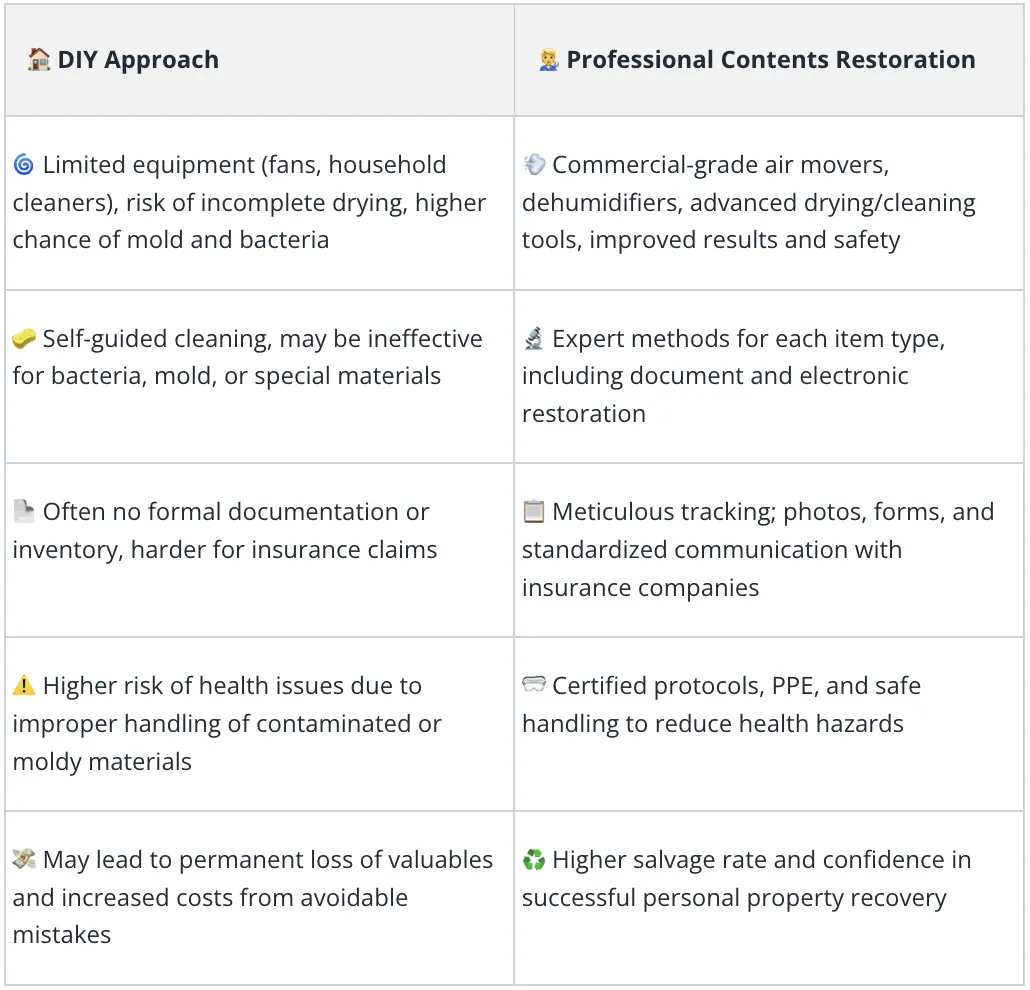The width and height of the screenshot is (1030, 990).
Task: Click the house emoji beside DIY Approach
Action: [39, 60]
